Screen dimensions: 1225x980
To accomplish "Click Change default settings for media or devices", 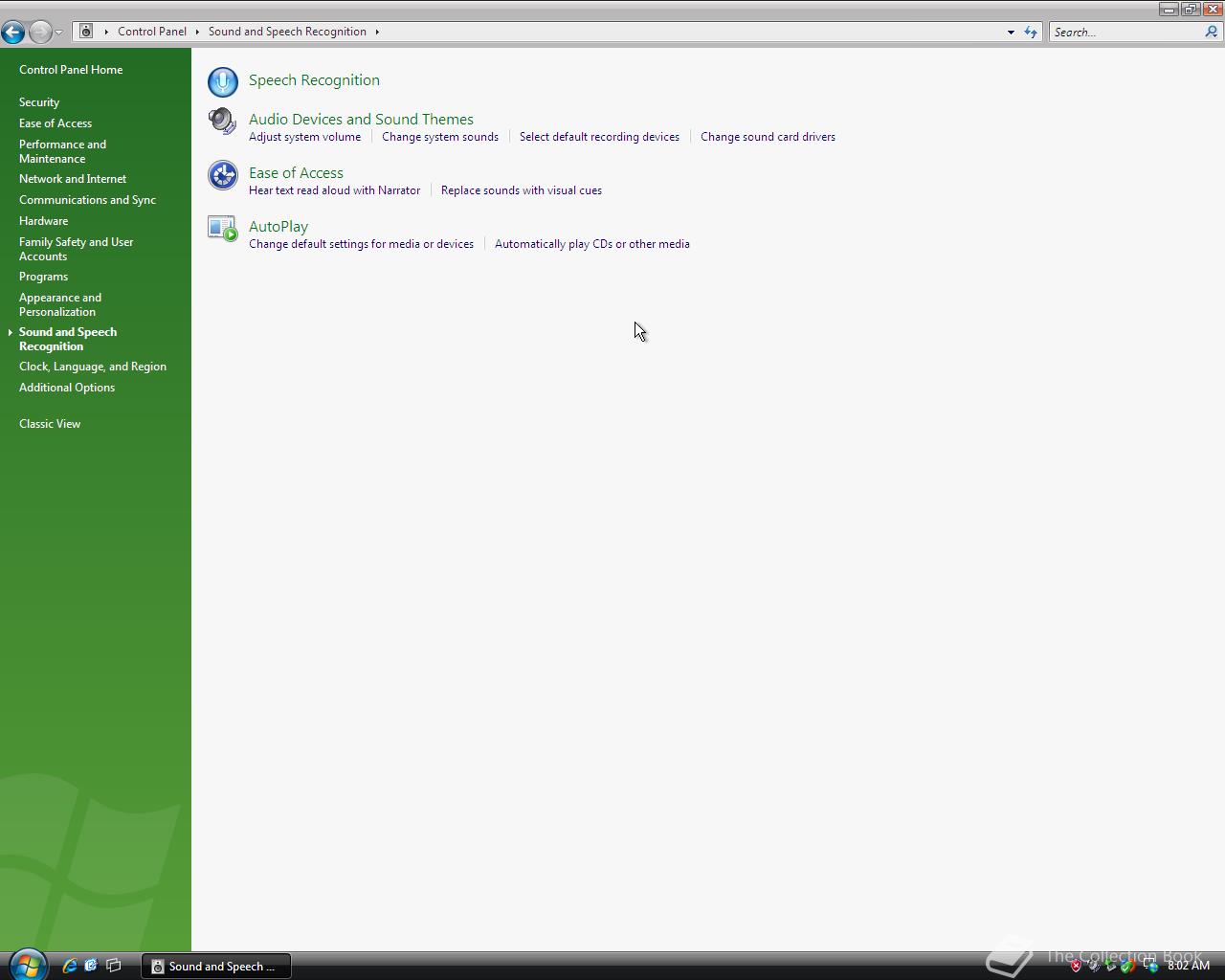I will [x=361, y=244].
